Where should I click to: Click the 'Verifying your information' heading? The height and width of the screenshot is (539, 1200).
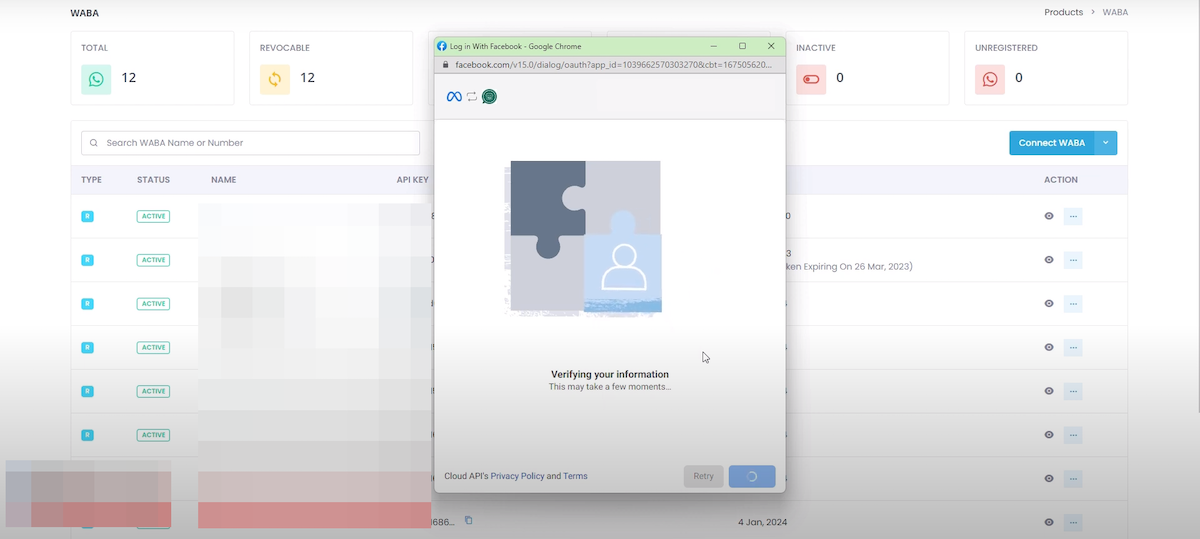click(610, 375)
